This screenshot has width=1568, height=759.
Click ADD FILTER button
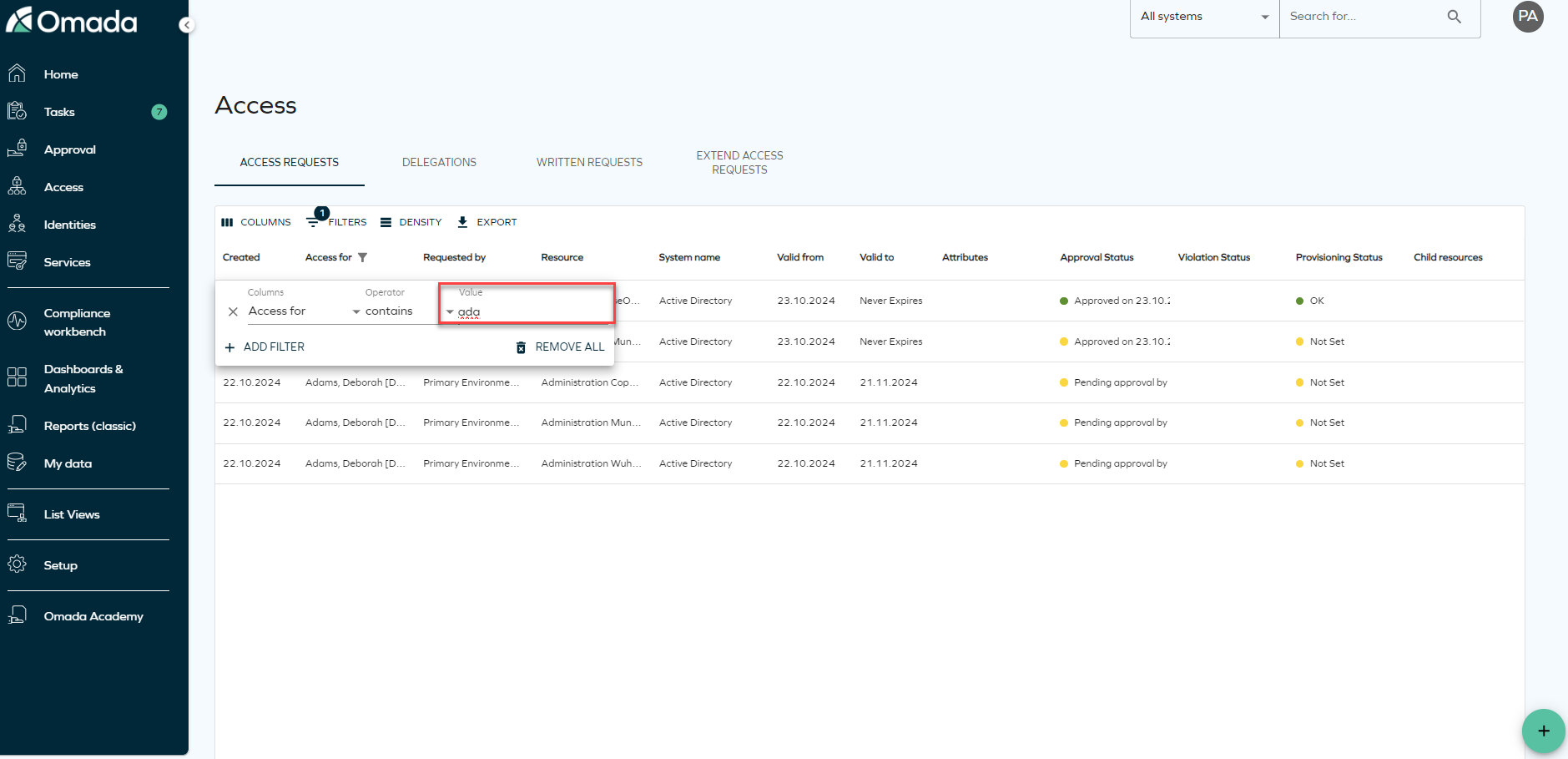click(x=265, y=347)
